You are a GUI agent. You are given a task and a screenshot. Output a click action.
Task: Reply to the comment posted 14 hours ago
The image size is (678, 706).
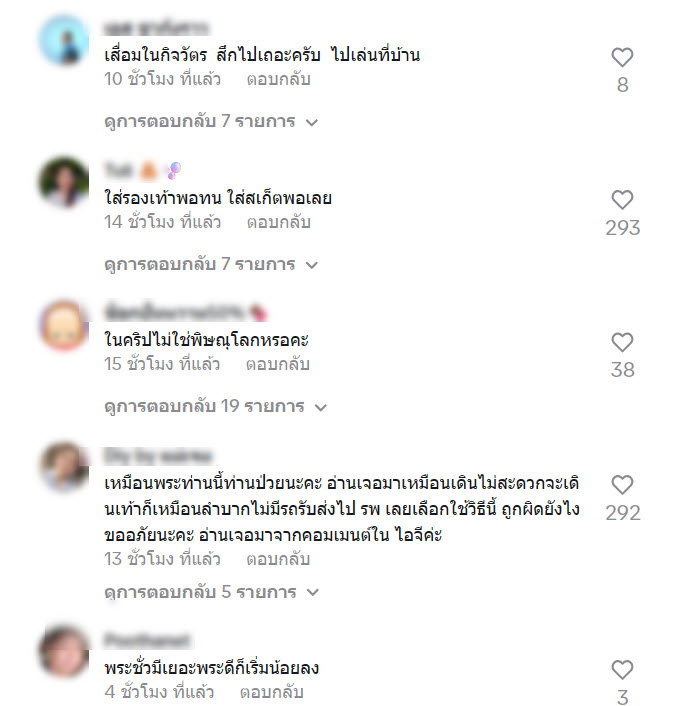coord(279,222)
